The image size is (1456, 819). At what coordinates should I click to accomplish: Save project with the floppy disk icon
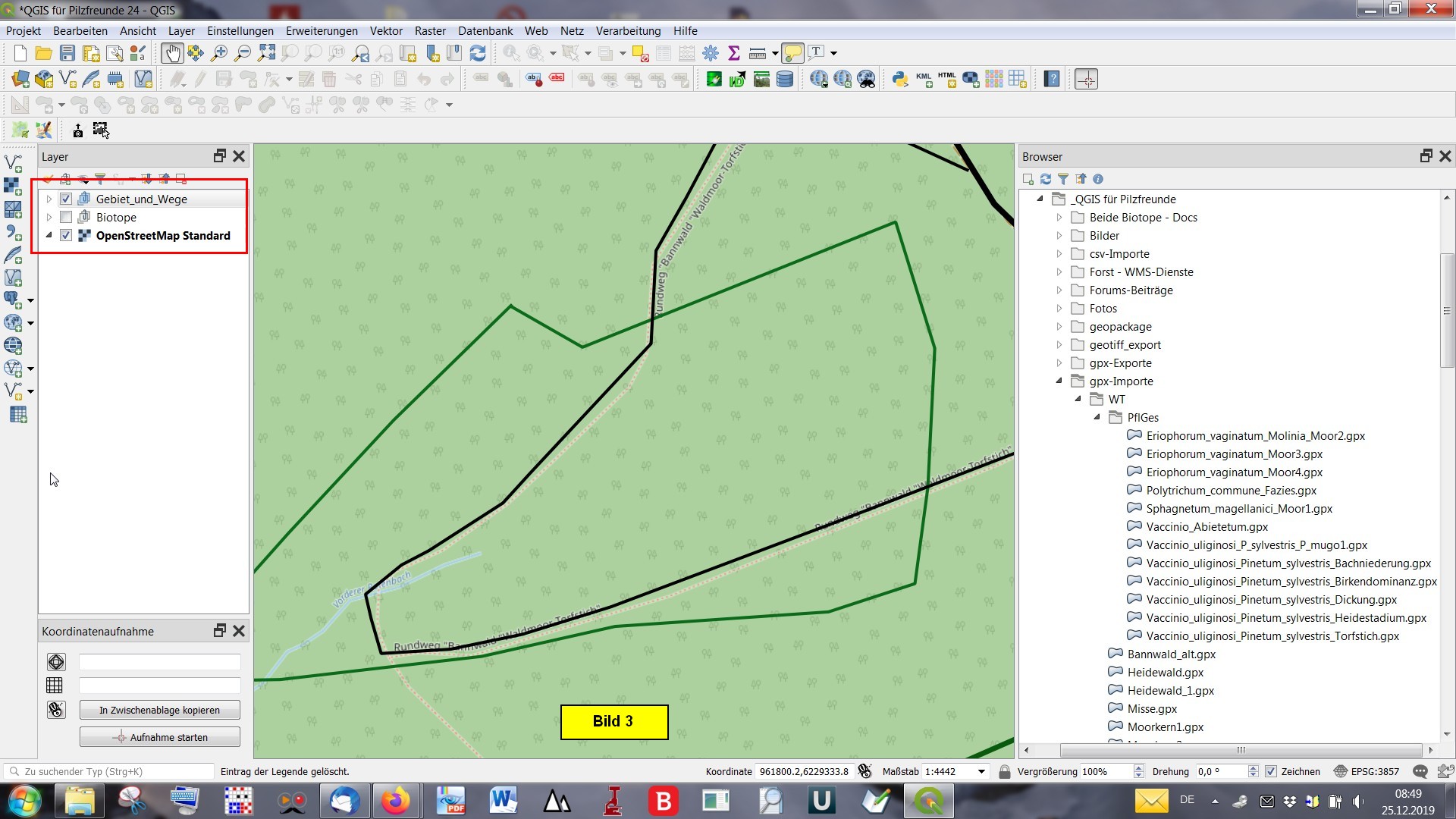click(x=67, y=53)
